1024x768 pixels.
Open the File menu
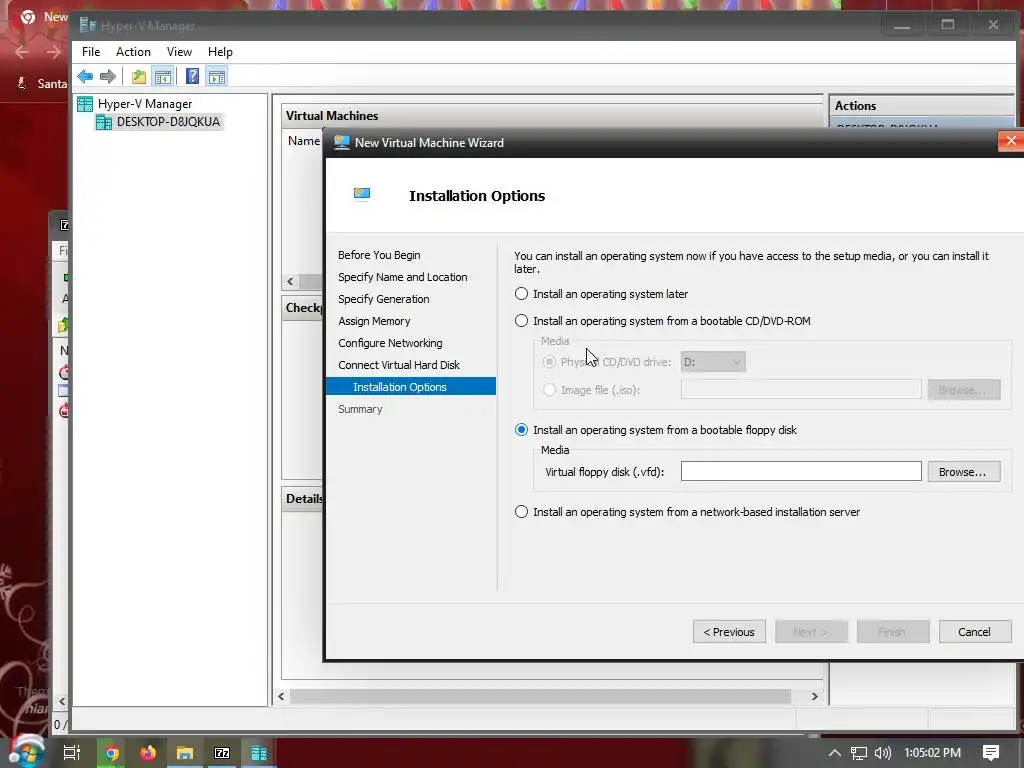pyautogui.click(x=91, y=52)
